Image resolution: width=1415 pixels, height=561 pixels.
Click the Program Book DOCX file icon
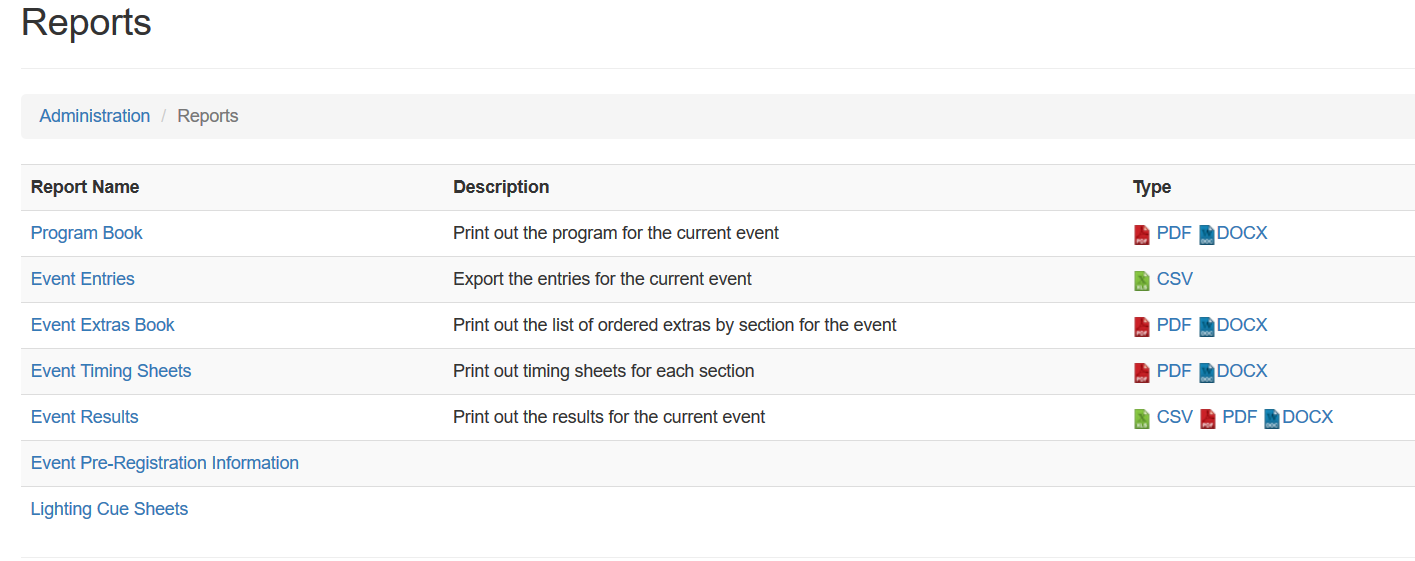coord(1206,235)
